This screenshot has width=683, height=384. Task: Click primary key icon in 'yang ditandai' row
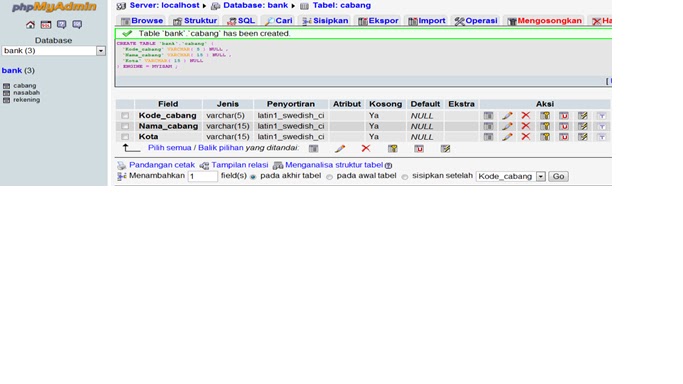point(392,148)
